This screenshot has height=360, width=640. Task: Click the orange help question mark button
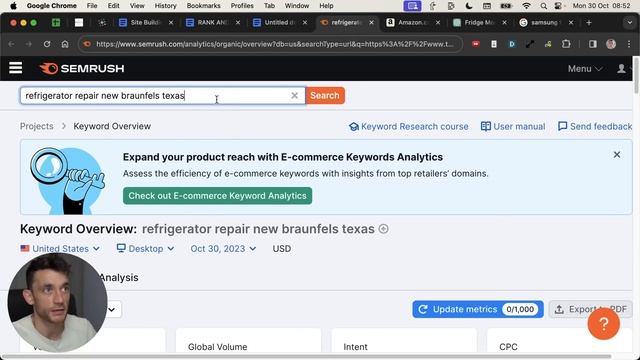604,323
